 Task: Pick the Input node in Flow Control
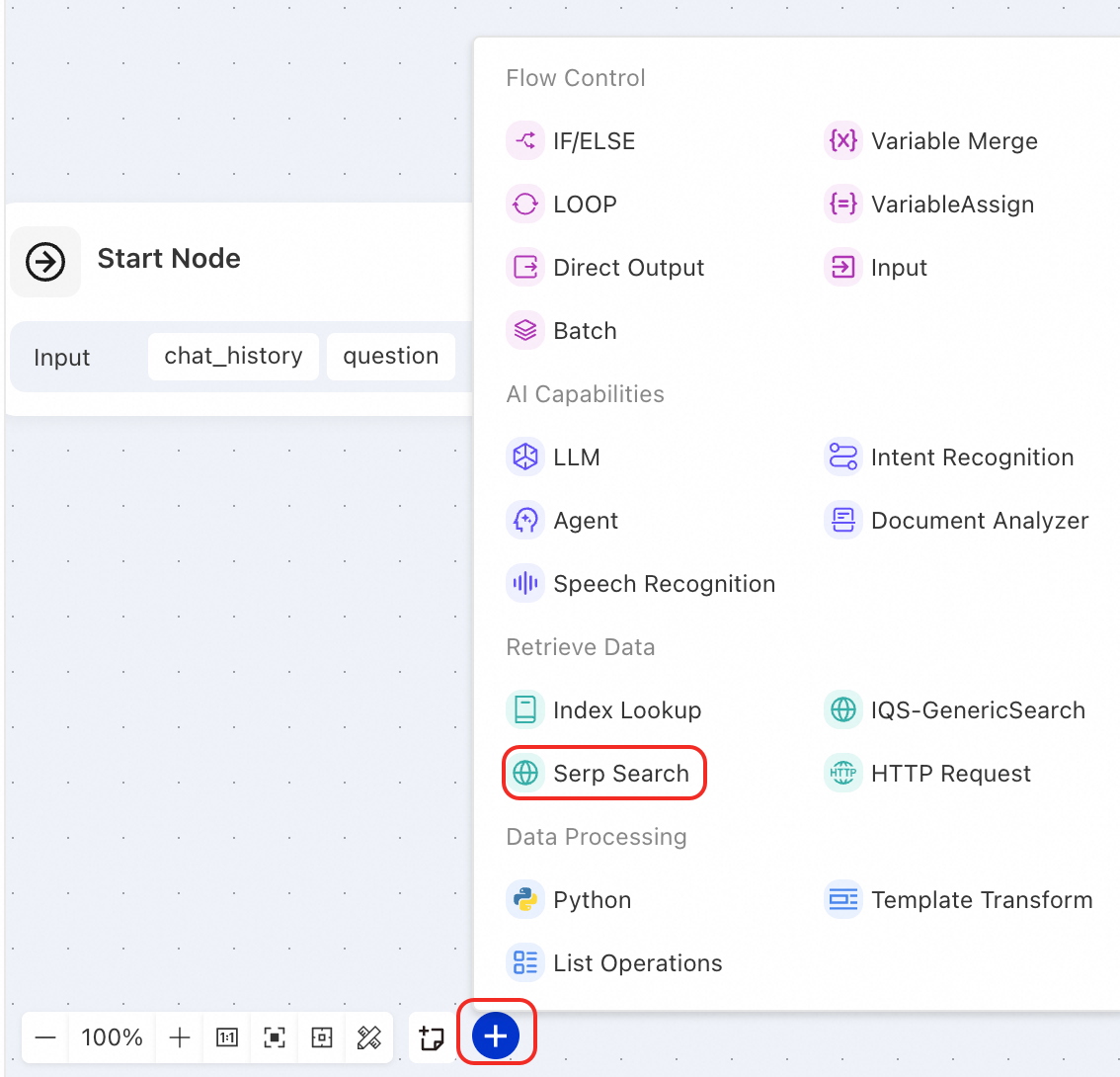pyautogui.click(x=876, y=268)
